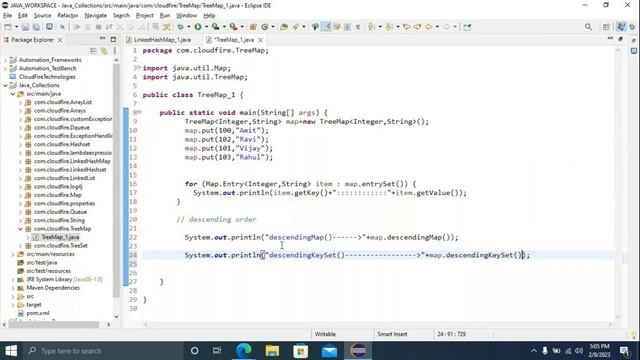Open the Navigate menu
The width and height of the screenshot is (640, 360).
(96, 16)
